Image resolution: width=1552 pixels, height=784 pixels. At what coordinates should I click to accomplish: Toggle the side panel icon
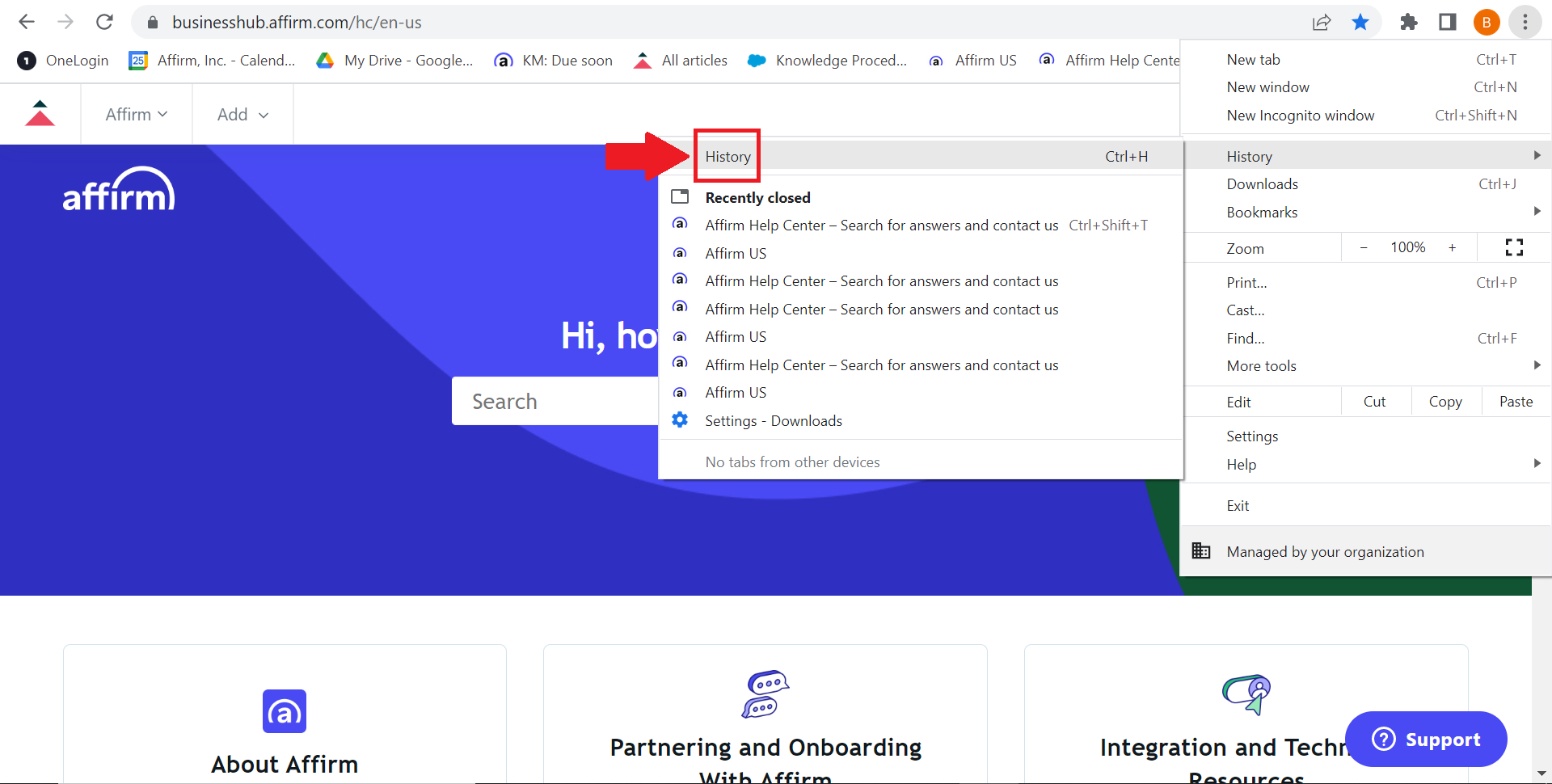coord(1448,22)
